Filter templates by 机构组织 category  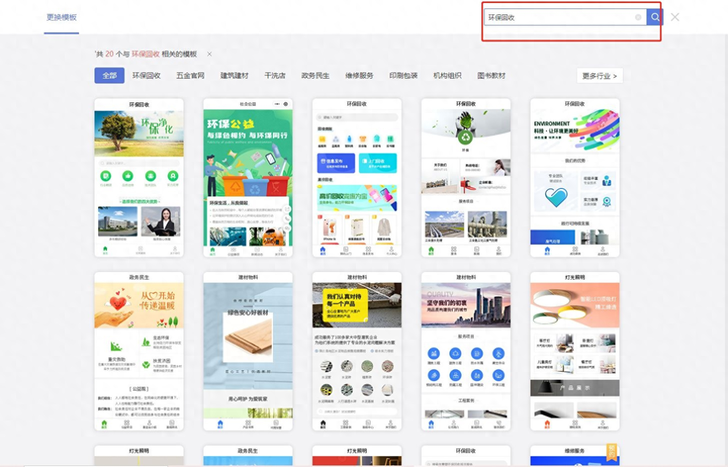[x=447, y=75]
